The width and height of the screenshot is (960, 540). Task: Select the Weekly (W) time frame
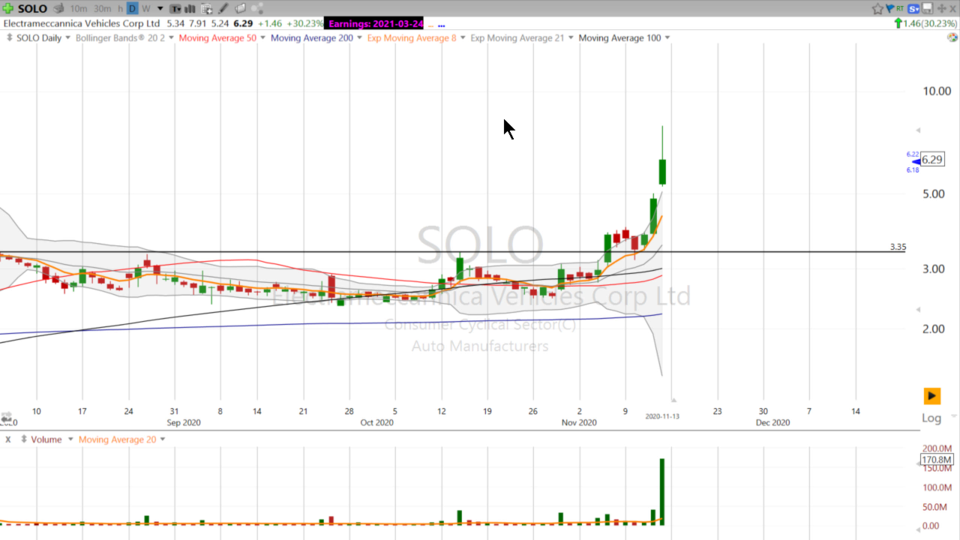(146, 9)
